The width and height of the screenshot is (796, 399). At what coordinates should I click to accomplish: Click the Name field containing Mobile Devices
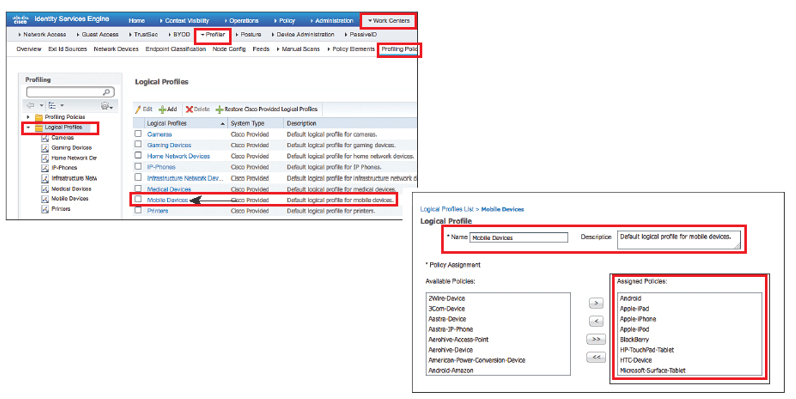coord(518,238)
